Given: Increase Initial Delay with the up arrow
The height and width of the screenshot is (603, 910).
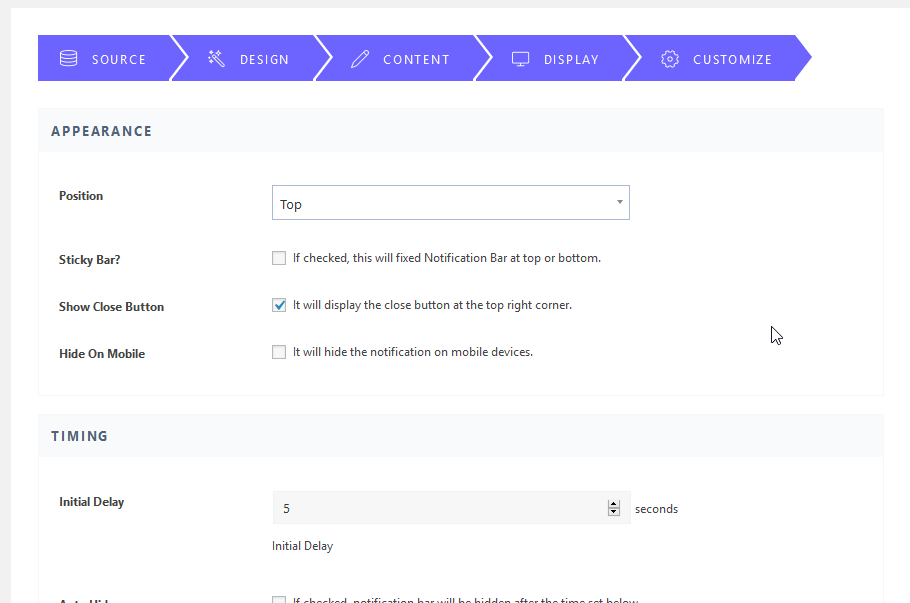Looking at the screenshot, I should click(614, 504).
